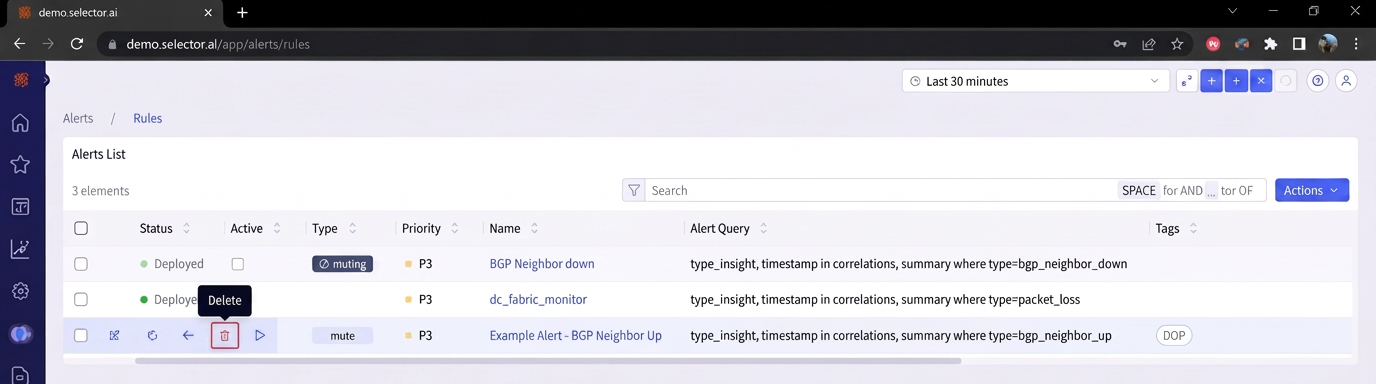Delete the selected alert with the trash icon

[x=225, y=336]
